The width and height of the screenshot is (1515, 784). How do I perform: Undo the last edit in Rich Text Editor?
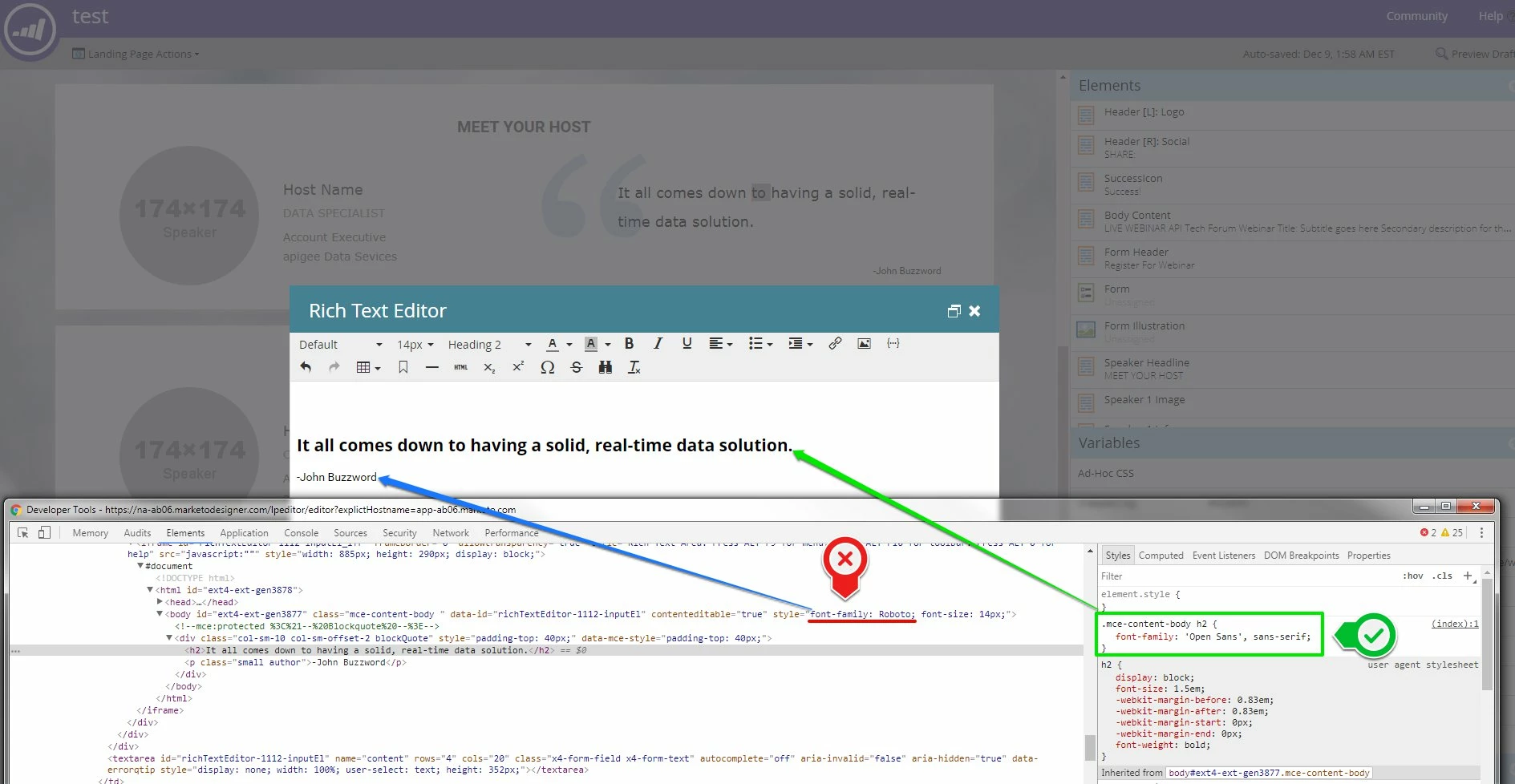(306, 367)
